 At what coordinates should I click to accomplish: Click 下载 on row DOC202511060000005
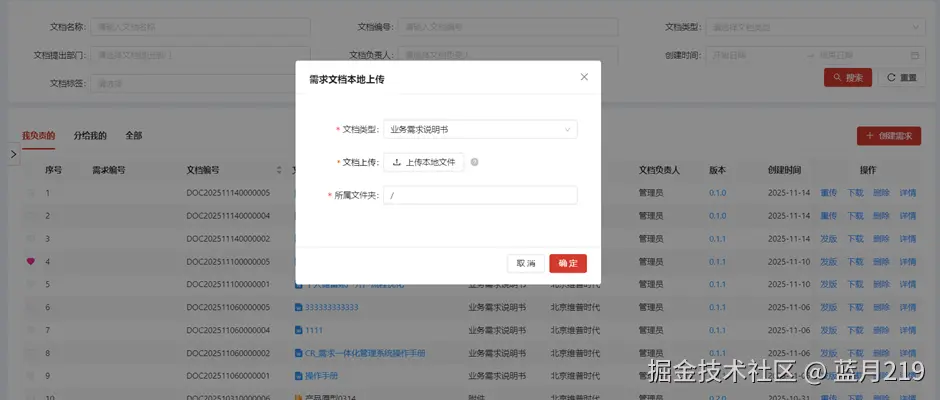tap(855, 307)
